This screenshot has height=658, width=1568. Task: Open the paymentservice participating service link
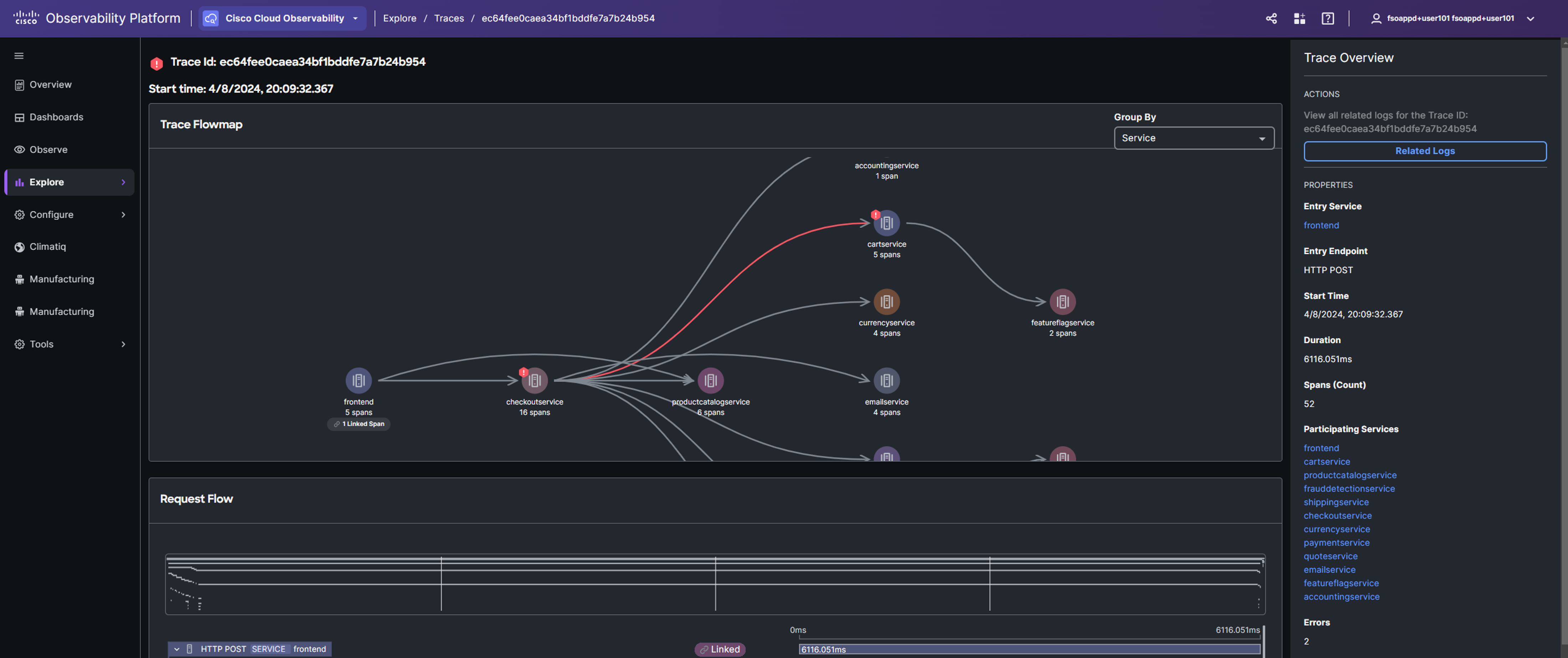click(1336, 542)
